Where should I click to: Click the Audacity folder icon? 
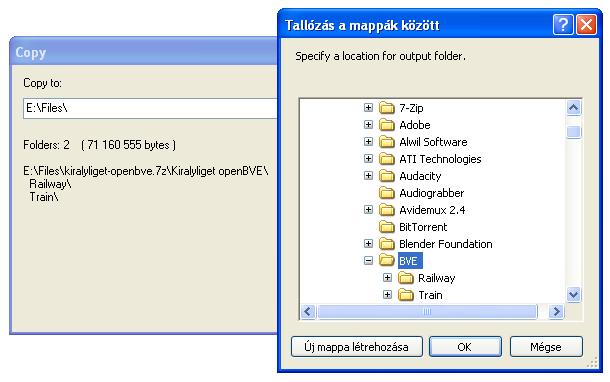pos(387,176)
